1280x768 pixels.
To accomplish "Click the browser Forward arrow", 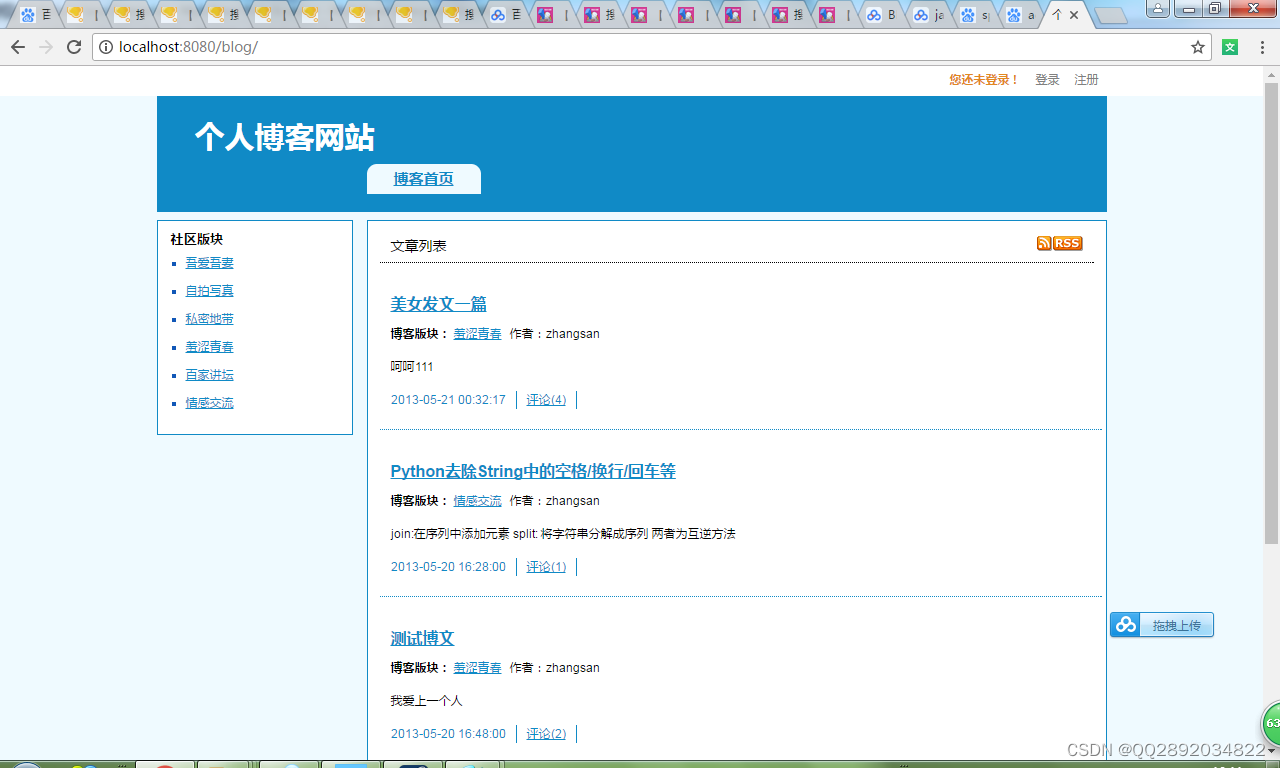I will click(x=45, y=47).
